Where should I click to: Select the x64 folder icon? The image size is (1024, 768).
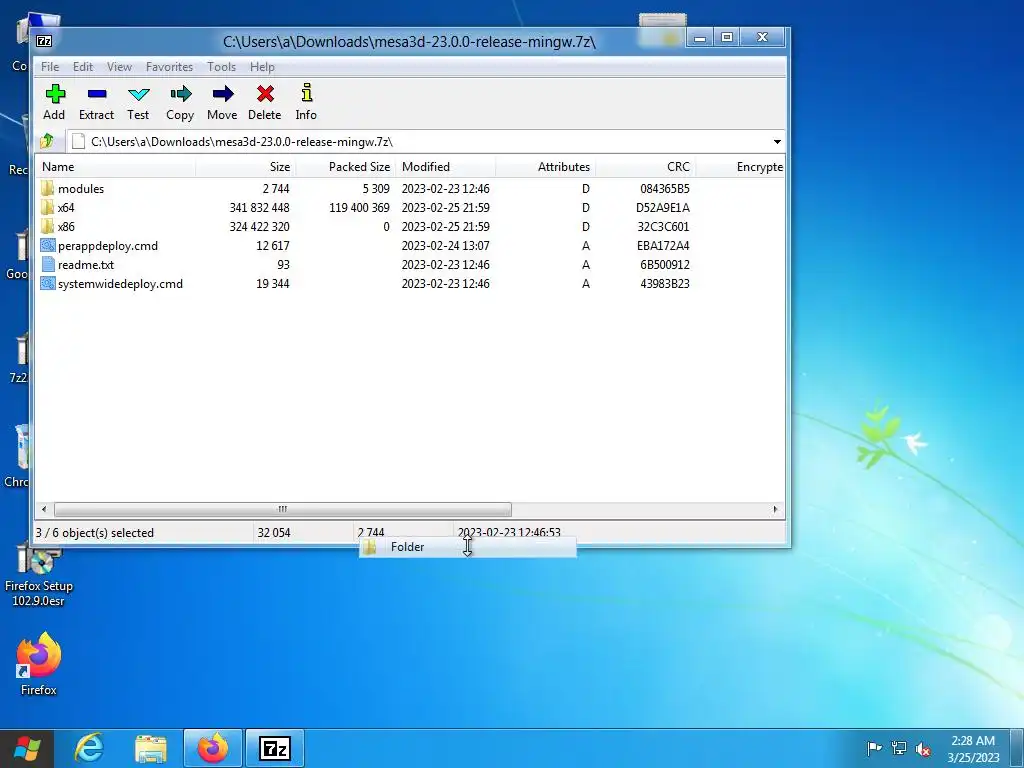48,208
